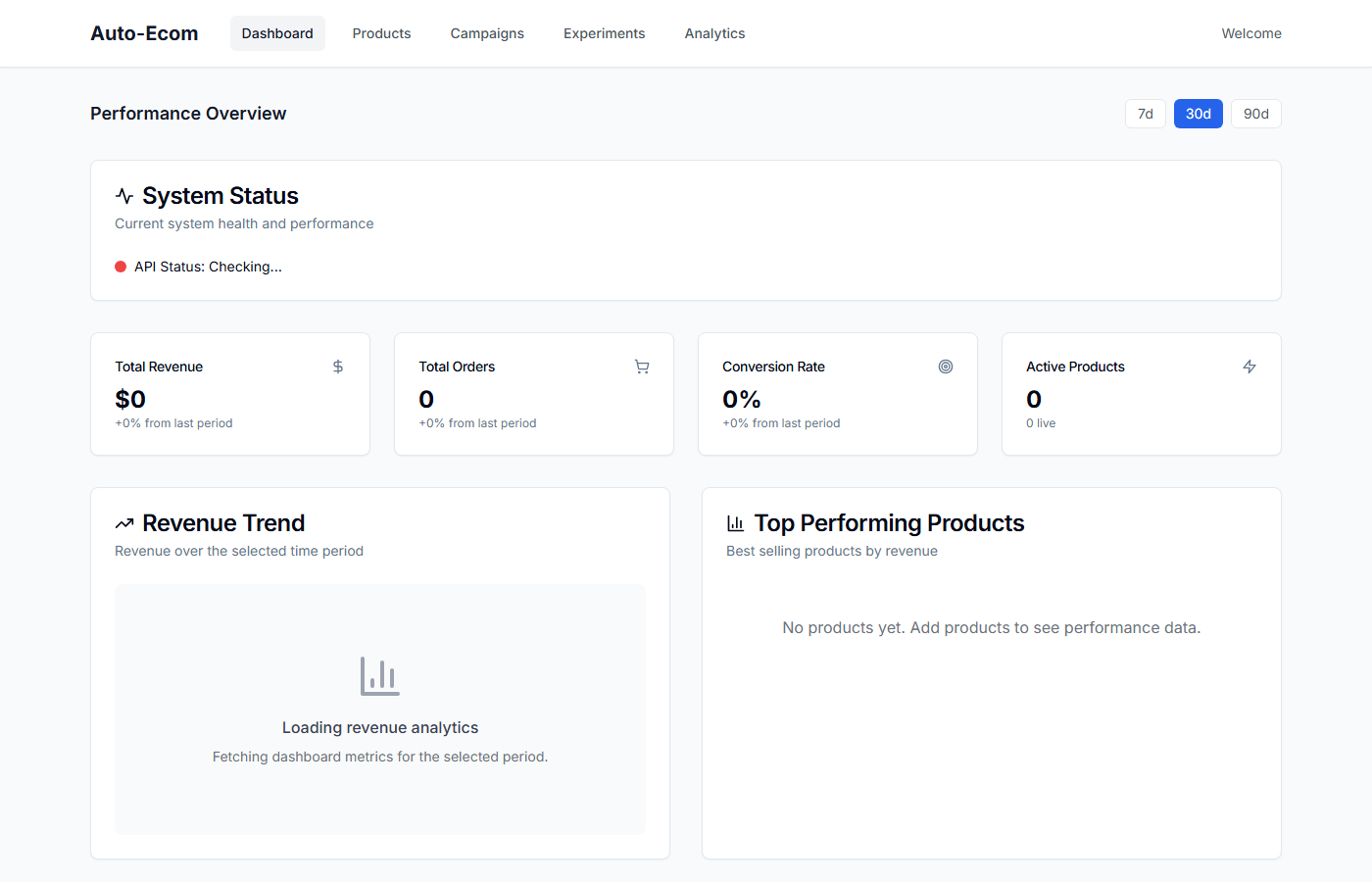Reselect the active 30d period
The height and width of the screenshot is (882, 1372).
click(1198, 113)
